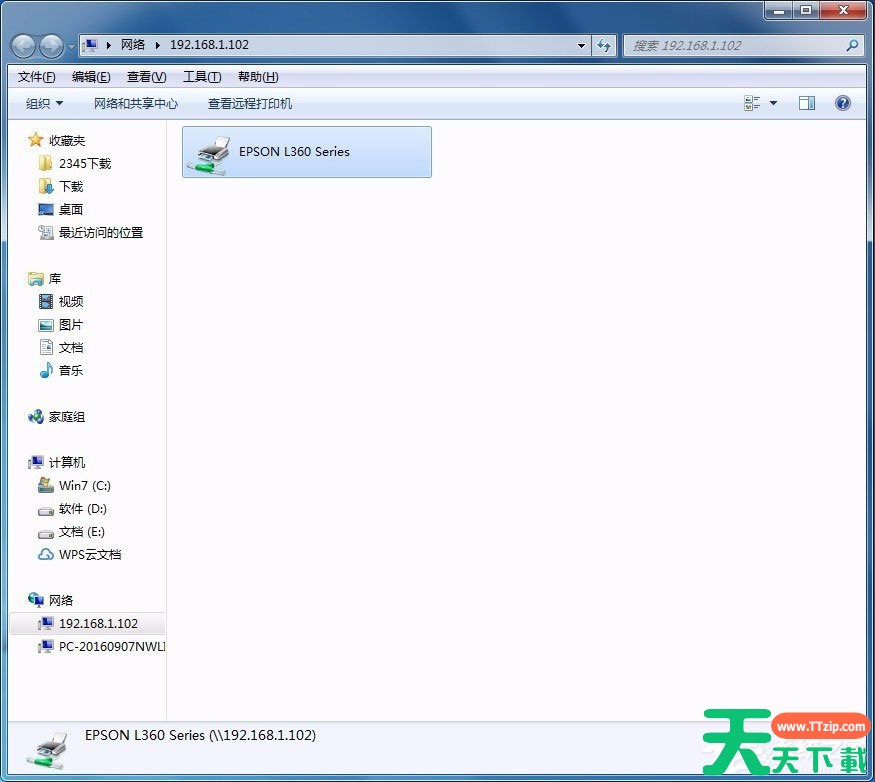Open the view options dropdown arrow
This screenshot has width=875, height=782.
(773, 103)
